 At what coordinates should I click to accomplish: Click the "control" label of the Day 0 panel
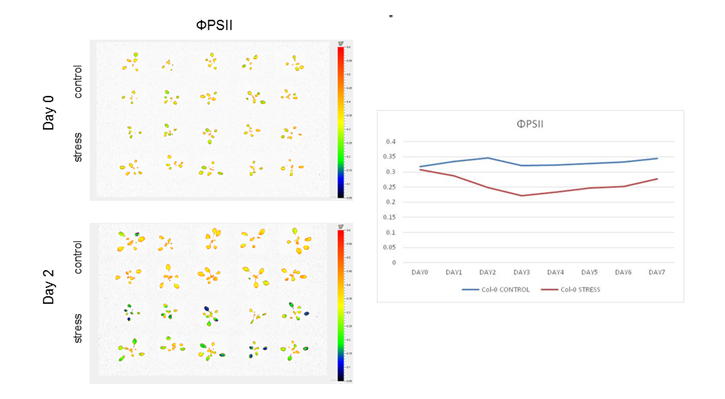click(x=78, y=81)
